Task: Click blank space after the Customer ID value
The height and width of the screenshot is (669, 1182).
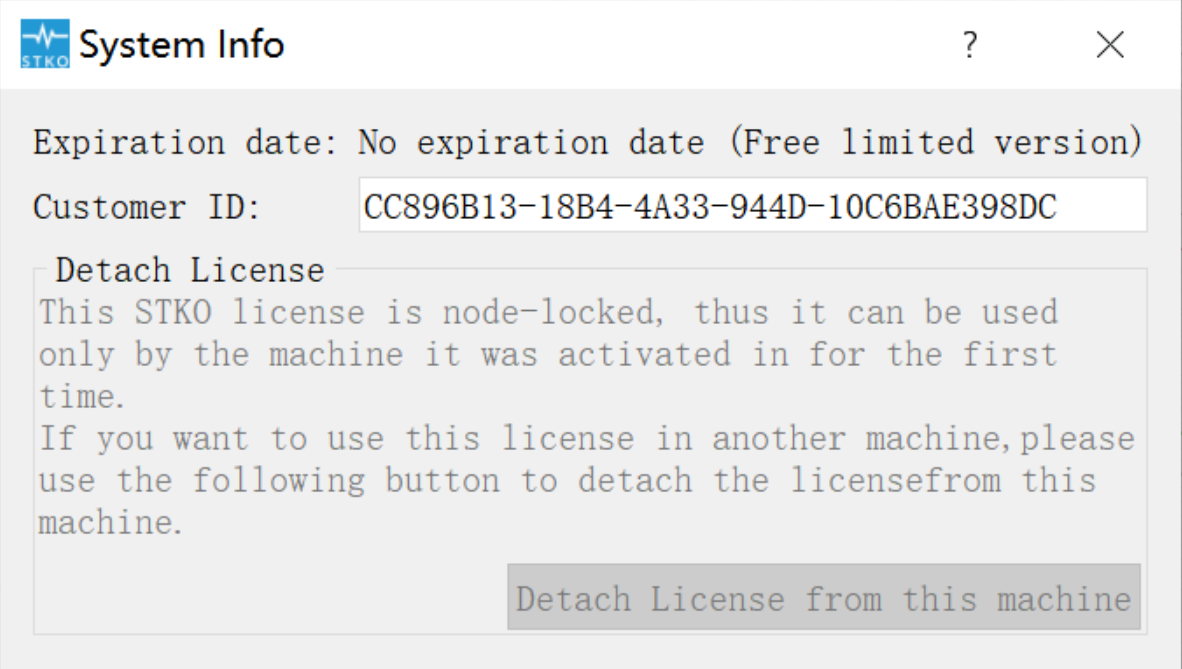Action: click(1101, 205)
